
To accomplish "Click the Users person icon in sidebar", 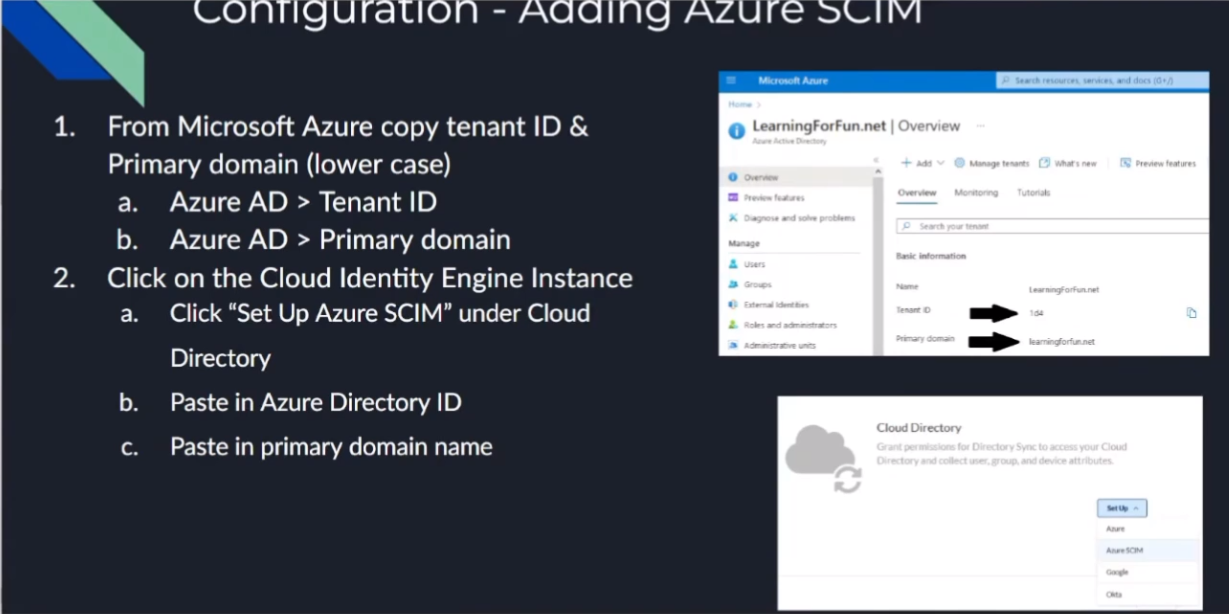I will pos(733,264).
